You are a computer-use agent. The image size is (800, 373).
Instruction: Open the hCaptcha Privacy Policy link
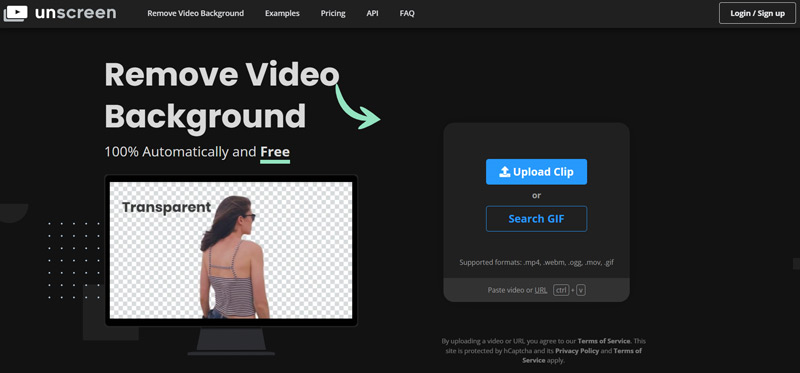(577, 351)
